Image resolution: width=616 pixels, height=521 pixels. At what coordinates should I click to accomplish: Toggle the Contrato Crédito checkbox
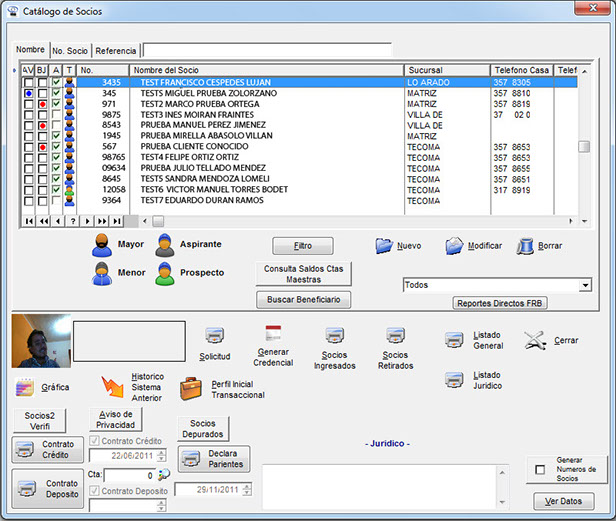click(95, 441)
